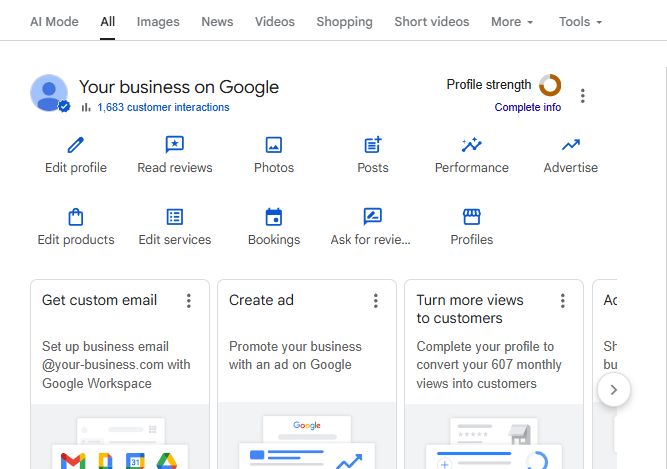Advance the cards carousel with next arrow

pos(613,390)
